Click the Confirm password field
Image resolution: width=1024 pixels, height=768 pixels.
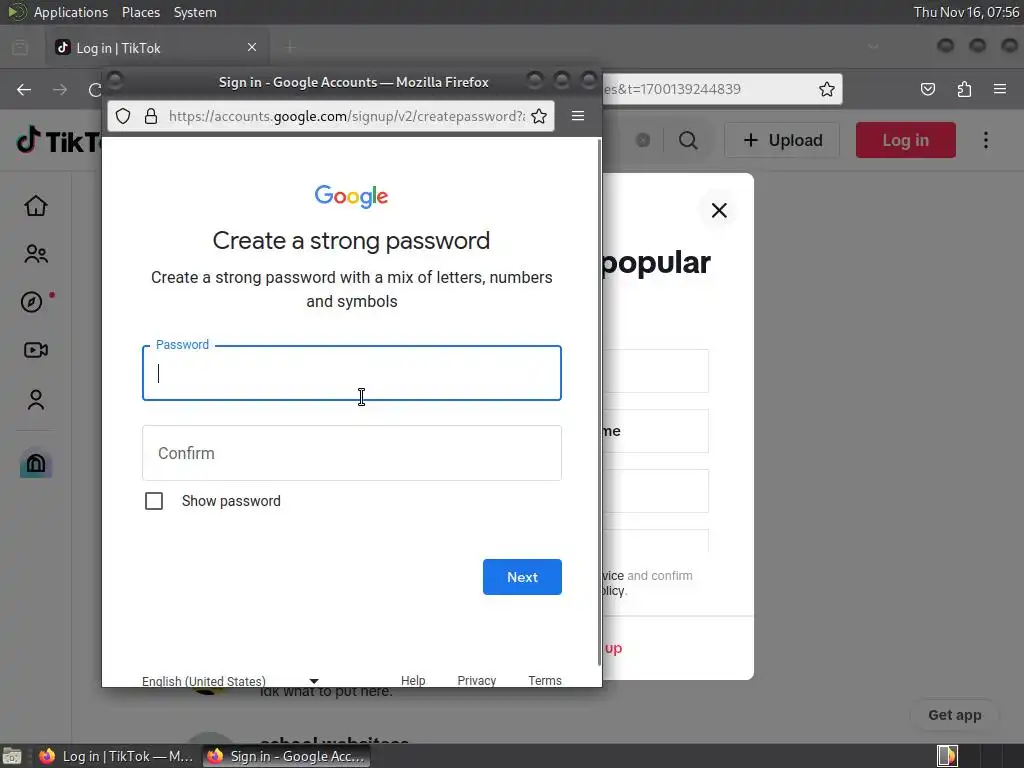click(x=352, y=453)
